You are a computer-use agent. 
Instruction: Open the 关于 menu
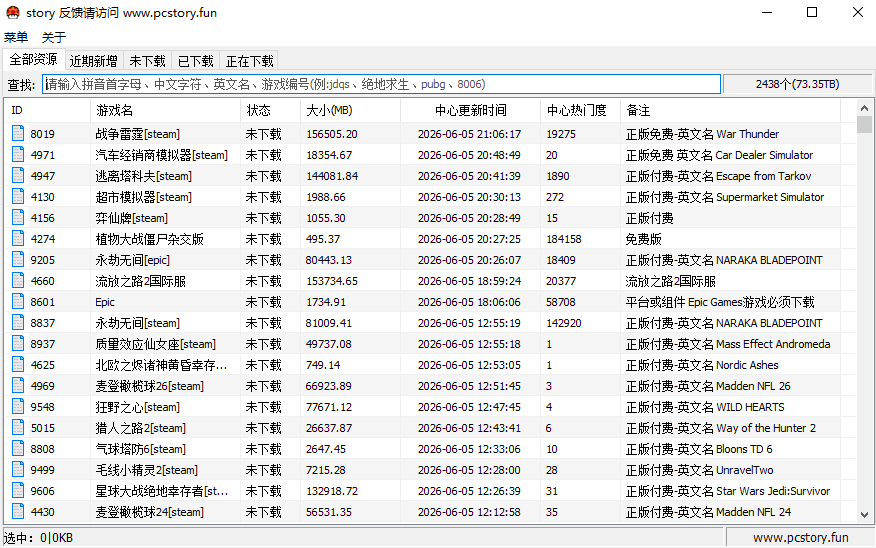[54, 37]
